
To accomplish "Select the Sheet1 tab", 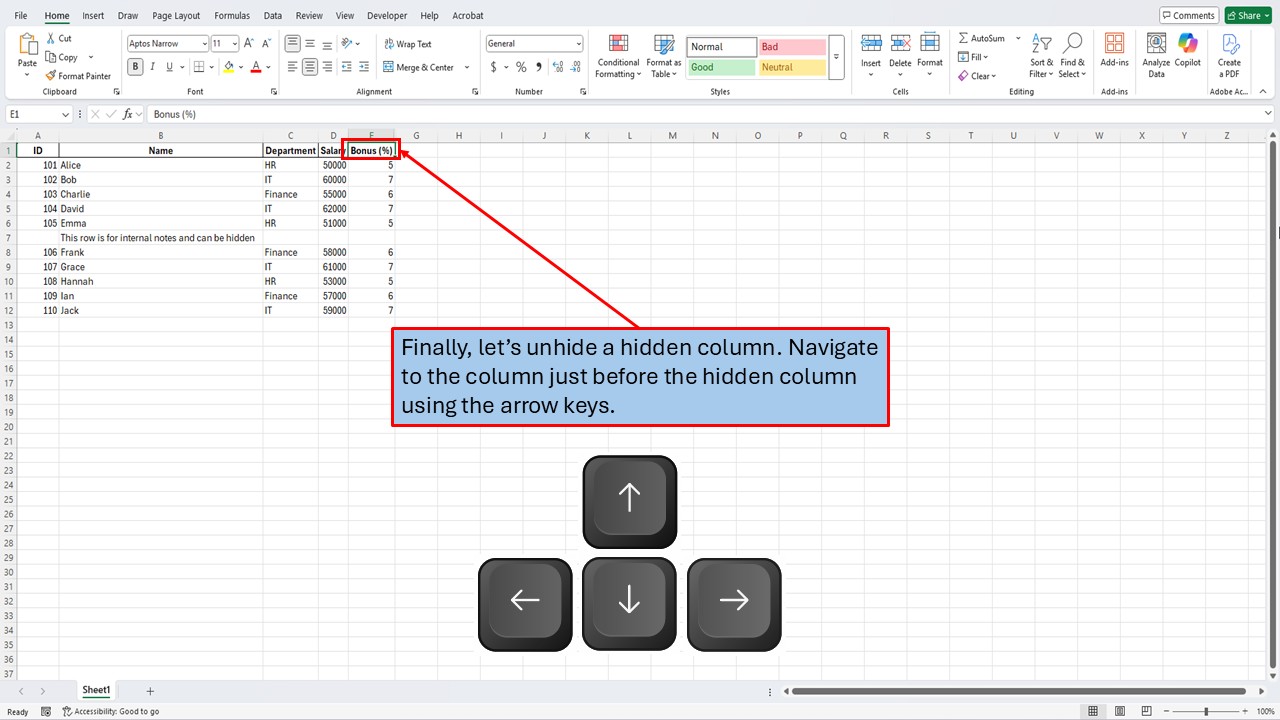I will (x=96, y=689).
